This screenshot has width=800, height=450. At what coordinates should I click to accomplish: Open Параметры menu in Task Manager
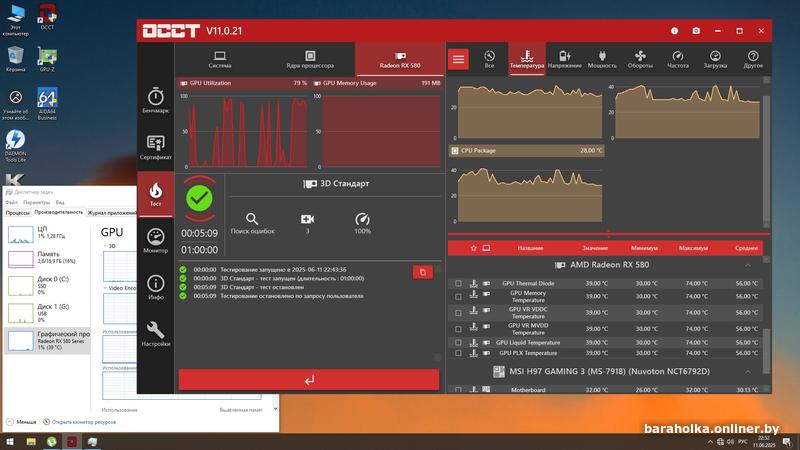coord(36,203)
